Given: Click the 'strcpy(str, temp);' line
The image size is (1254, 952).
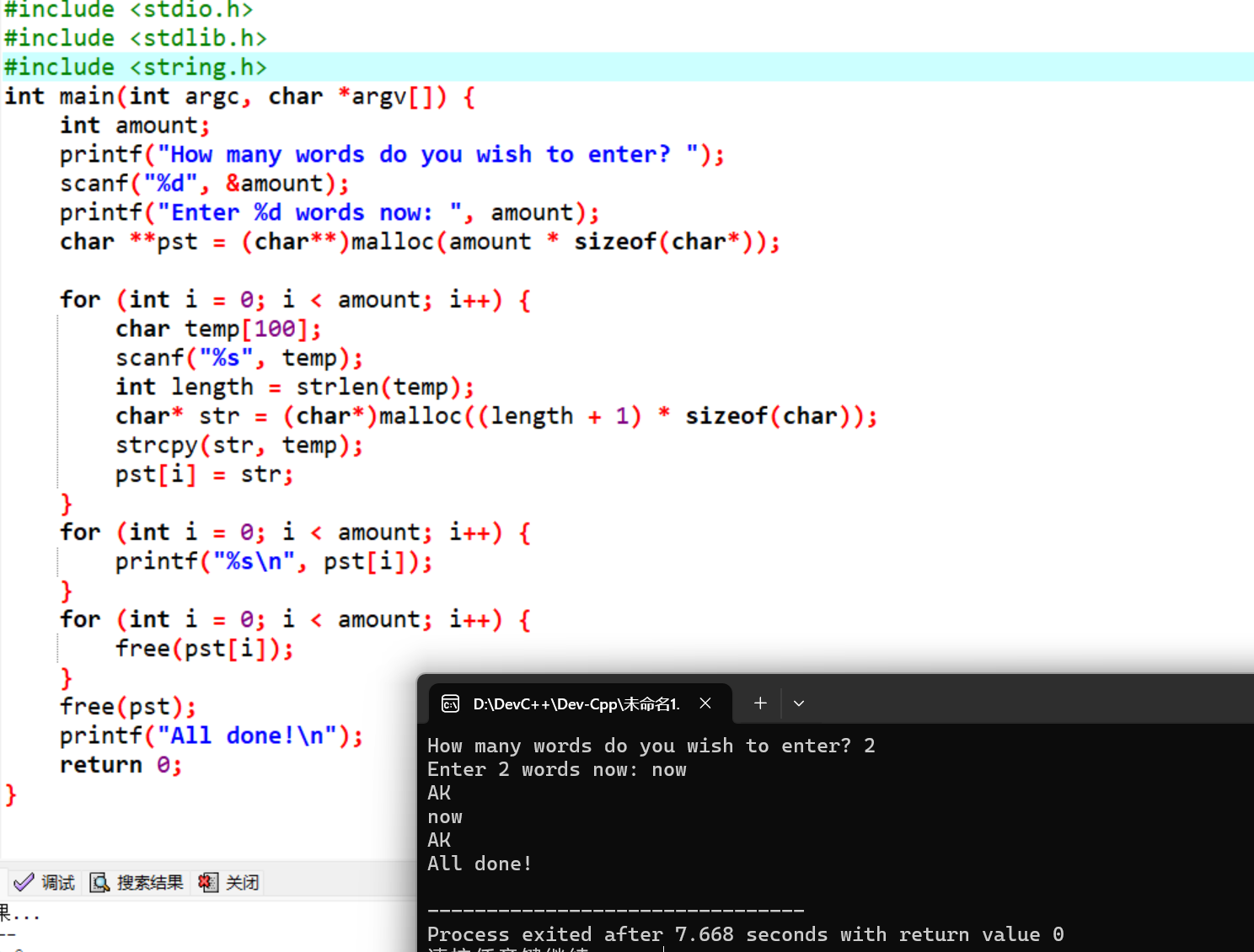Looking at the screenshot, I should point(239,445).
